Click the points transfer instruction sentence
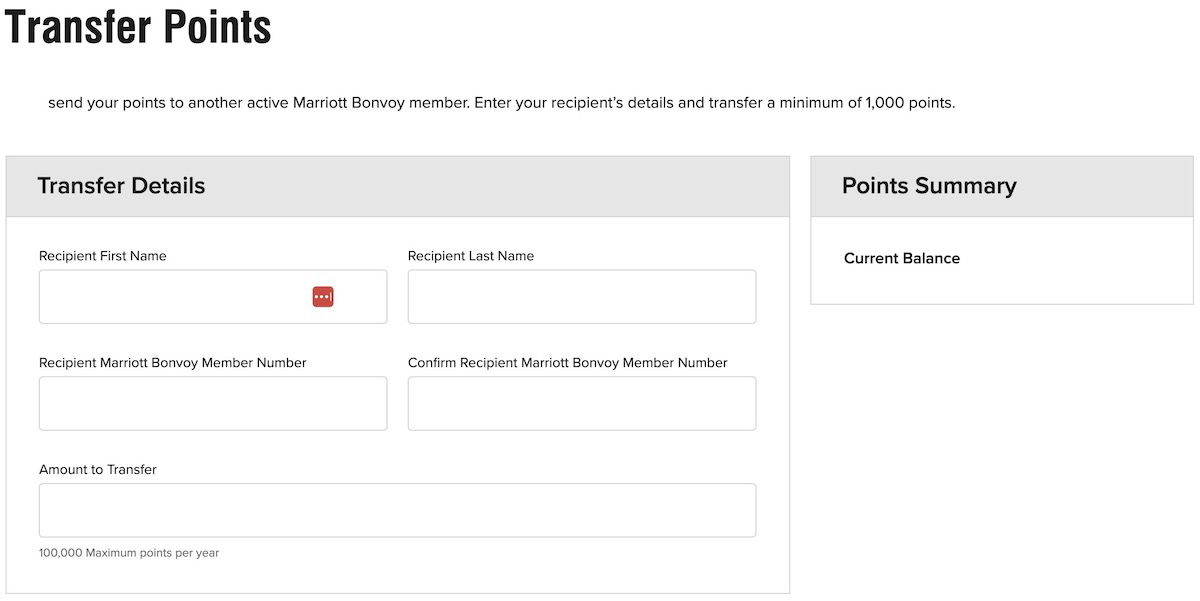The height and width of the screenshot is (601, 1200). [x=501, y=103]
